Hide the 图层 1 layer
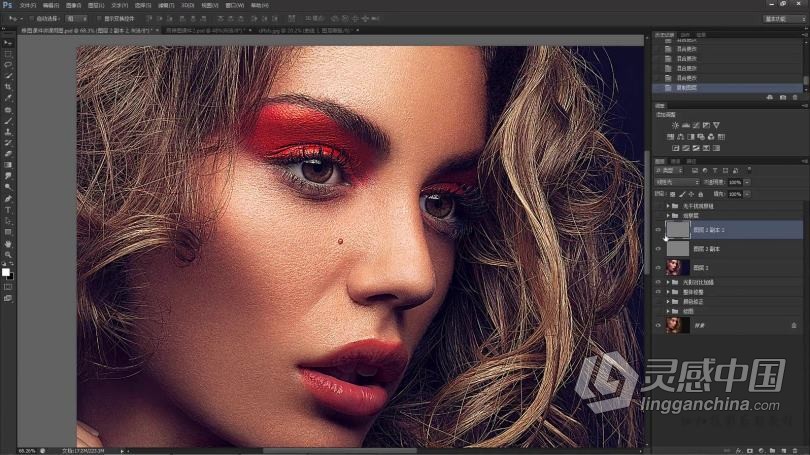Screen dimensions: 810x455 pos(658,268)
